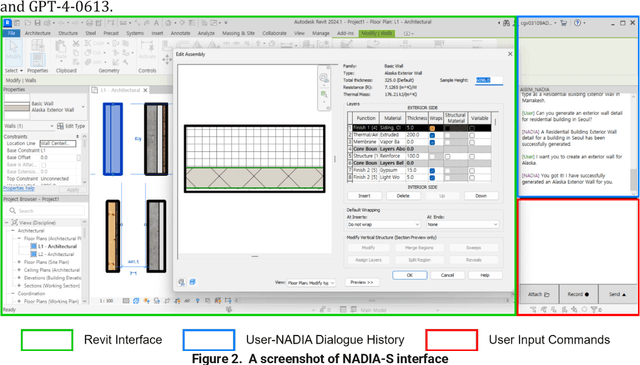640x365 pixels.
Task: Toggle Wraps checkbox for Finish 1 Siding row
Action: coord(432,128)
